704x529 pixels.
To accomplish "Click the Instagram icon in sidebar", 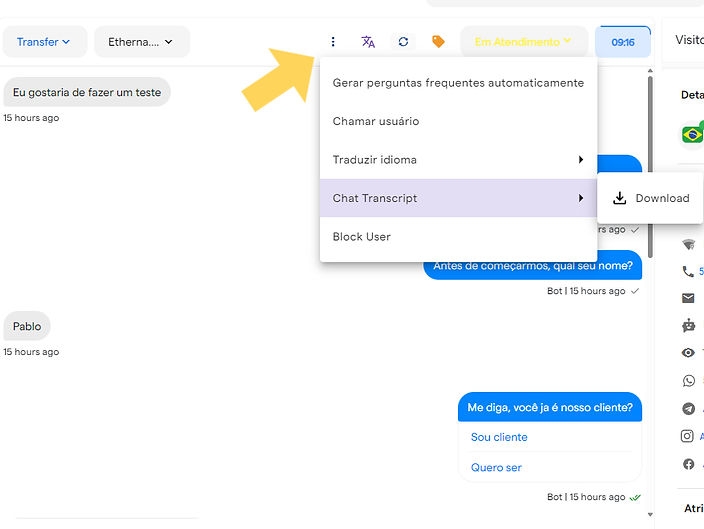I will [688, 436].
